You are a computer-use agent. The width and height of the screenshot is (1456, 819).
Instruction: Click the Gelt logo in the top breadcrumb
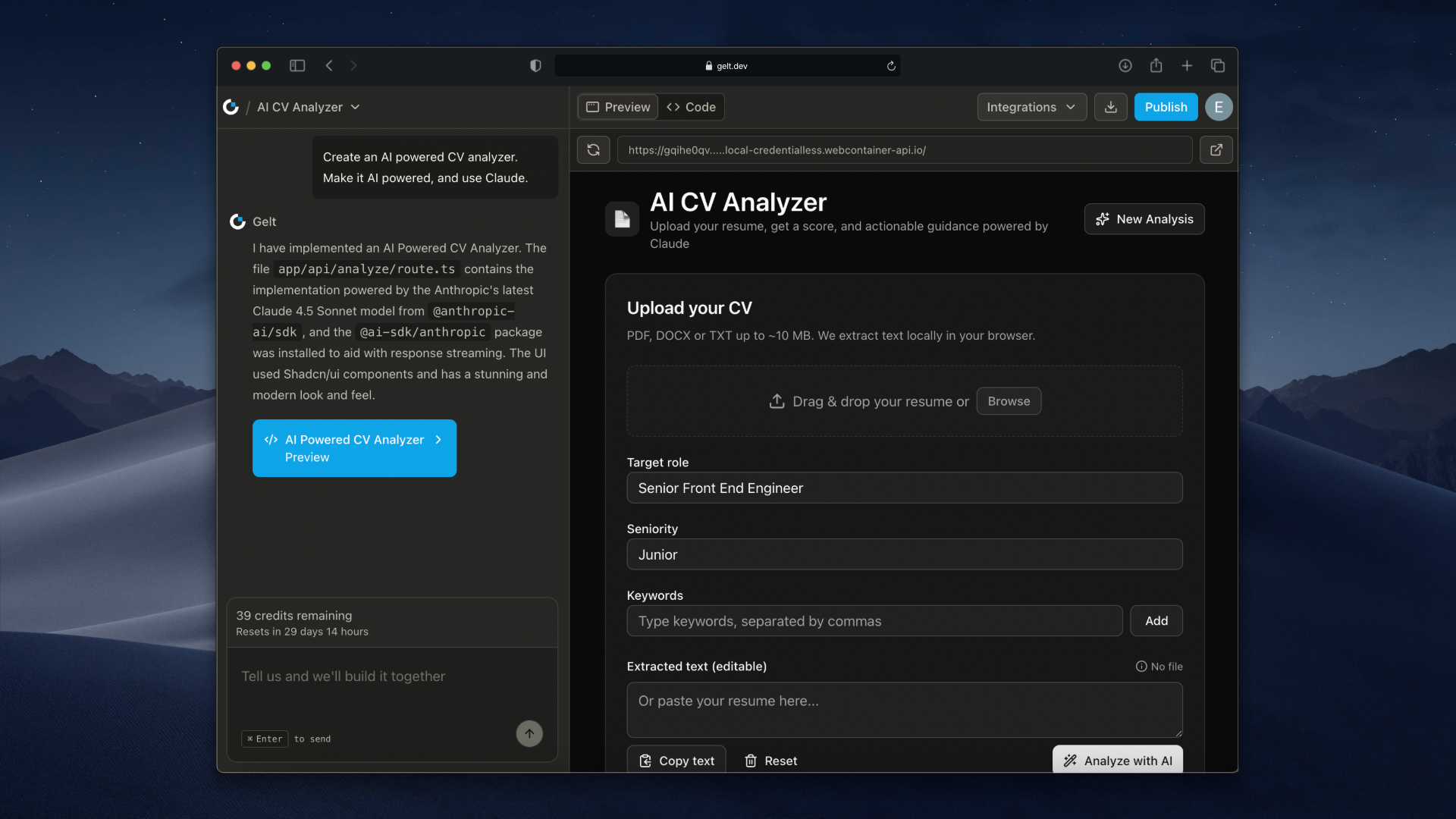(x=231, y=107)
